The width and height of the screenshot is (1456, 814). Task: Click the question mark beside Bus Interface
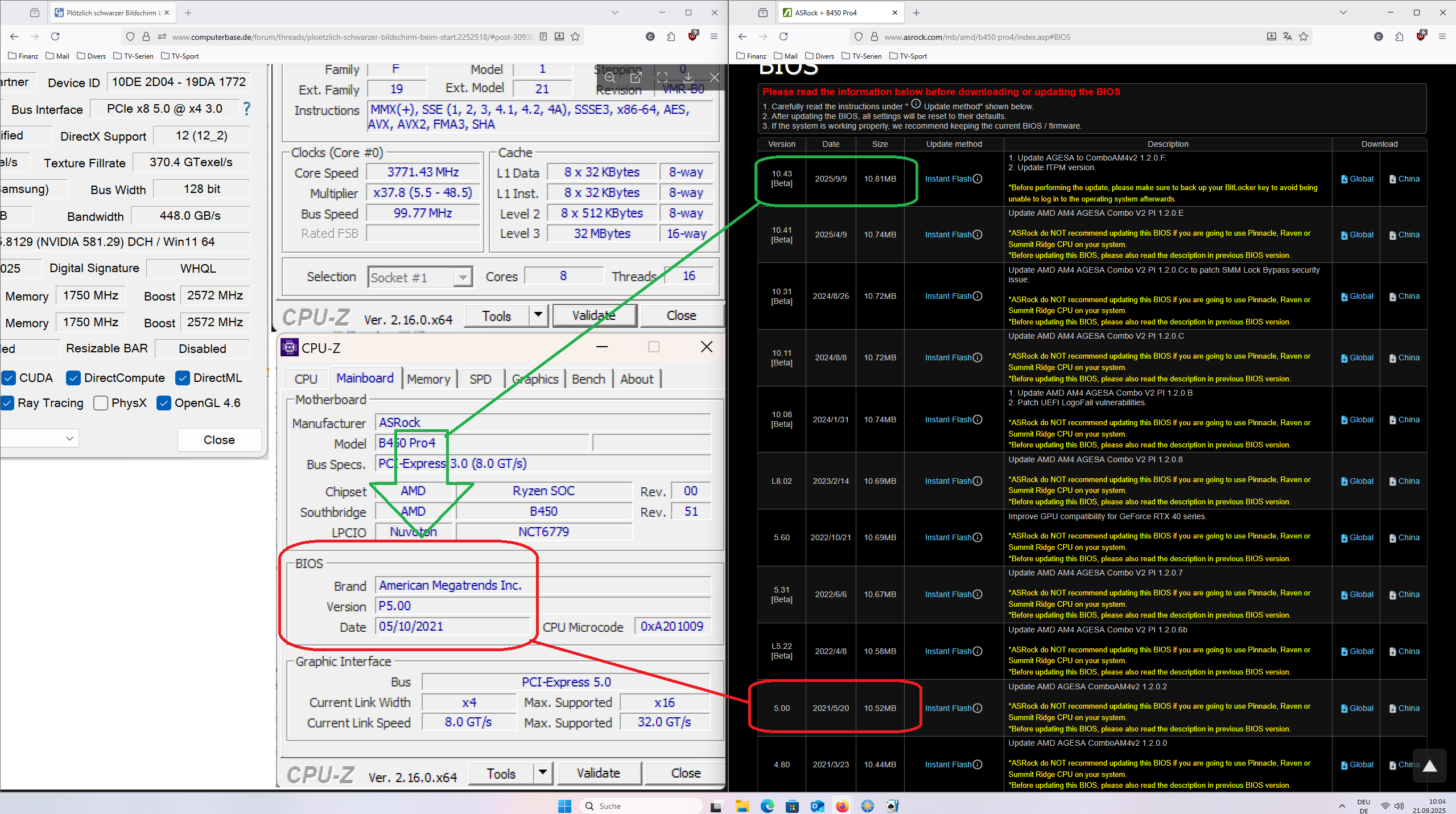pyautogui.click(x=246, y=109)
